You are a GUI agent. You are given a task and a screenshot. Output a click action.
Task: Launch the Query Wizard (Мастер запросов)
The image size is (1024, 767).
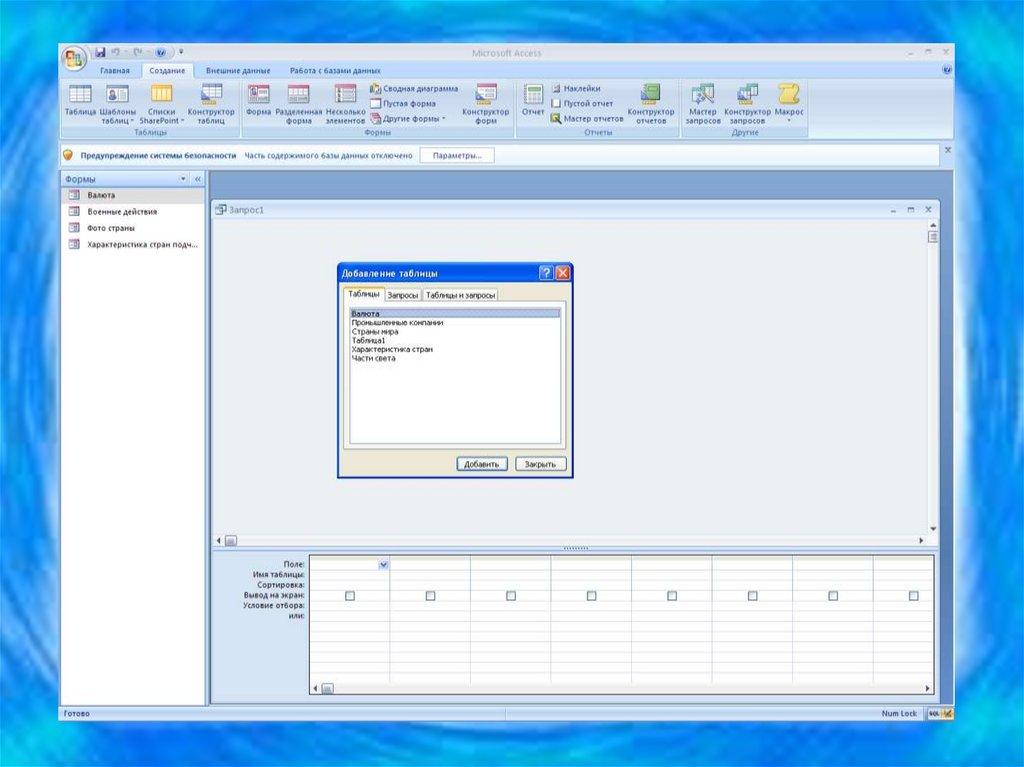point(703,98)
